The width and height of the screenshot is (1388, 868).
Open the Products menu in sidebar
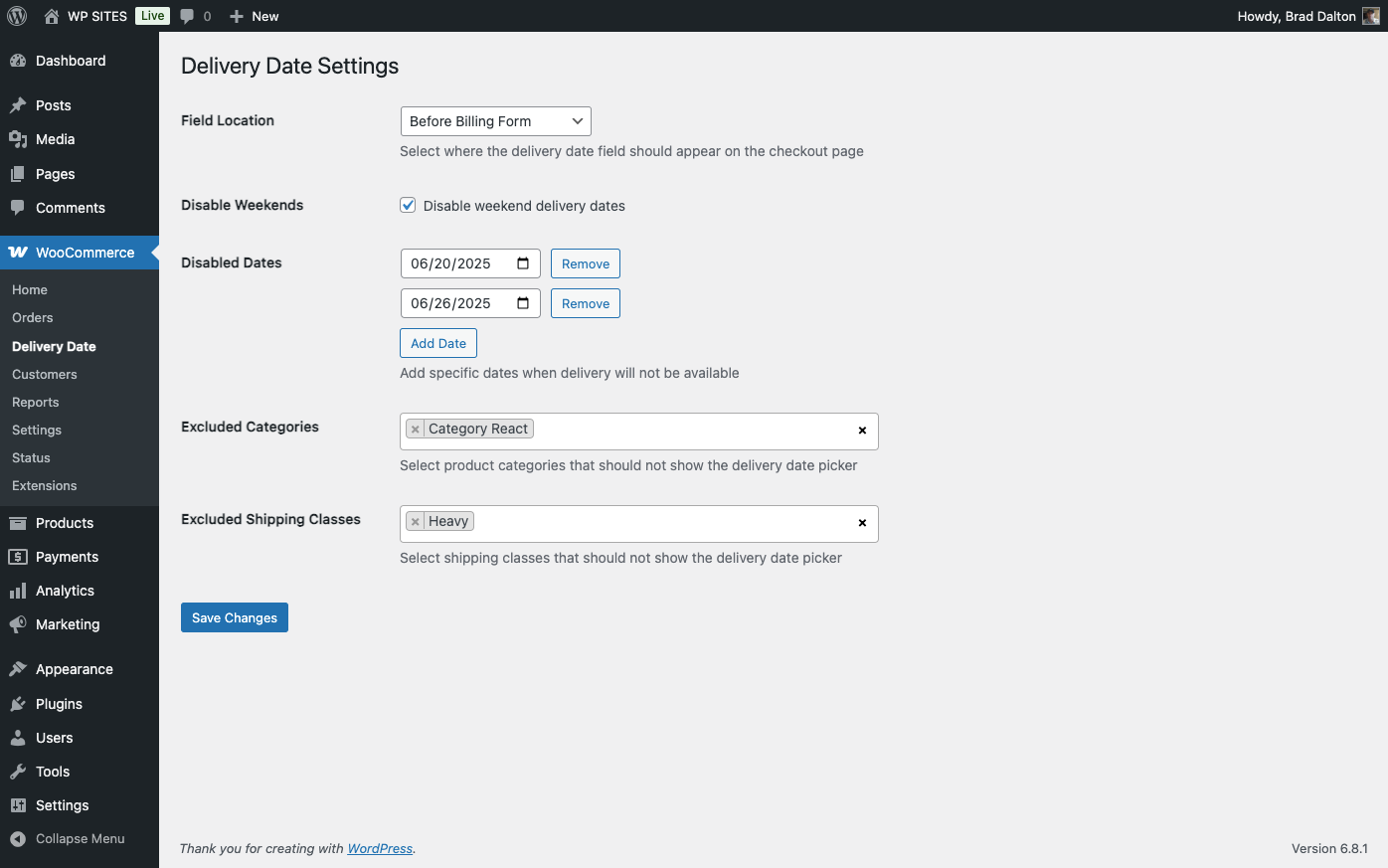(65, 523)
